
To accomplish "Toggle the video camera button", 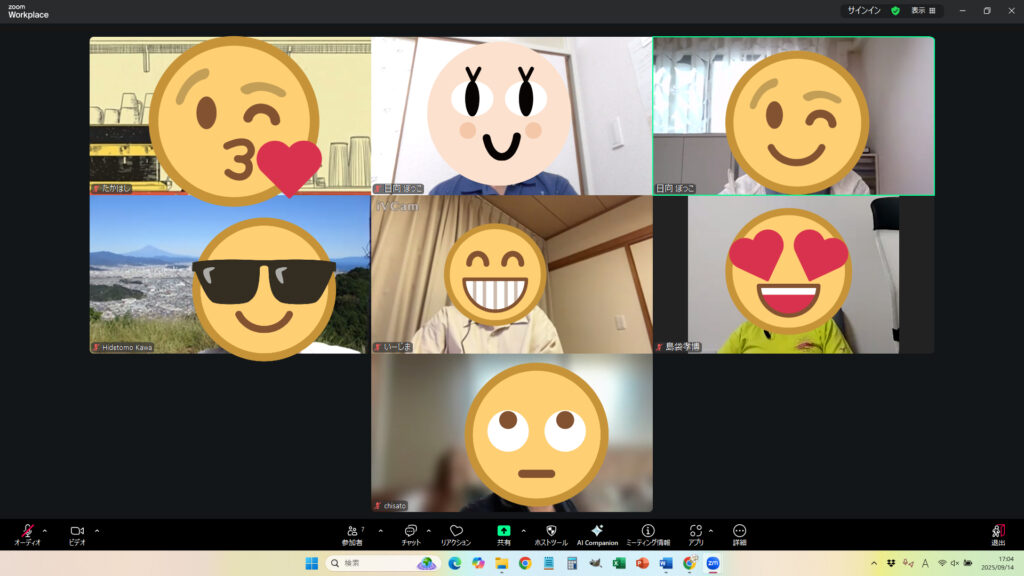I will click(76, 531).
